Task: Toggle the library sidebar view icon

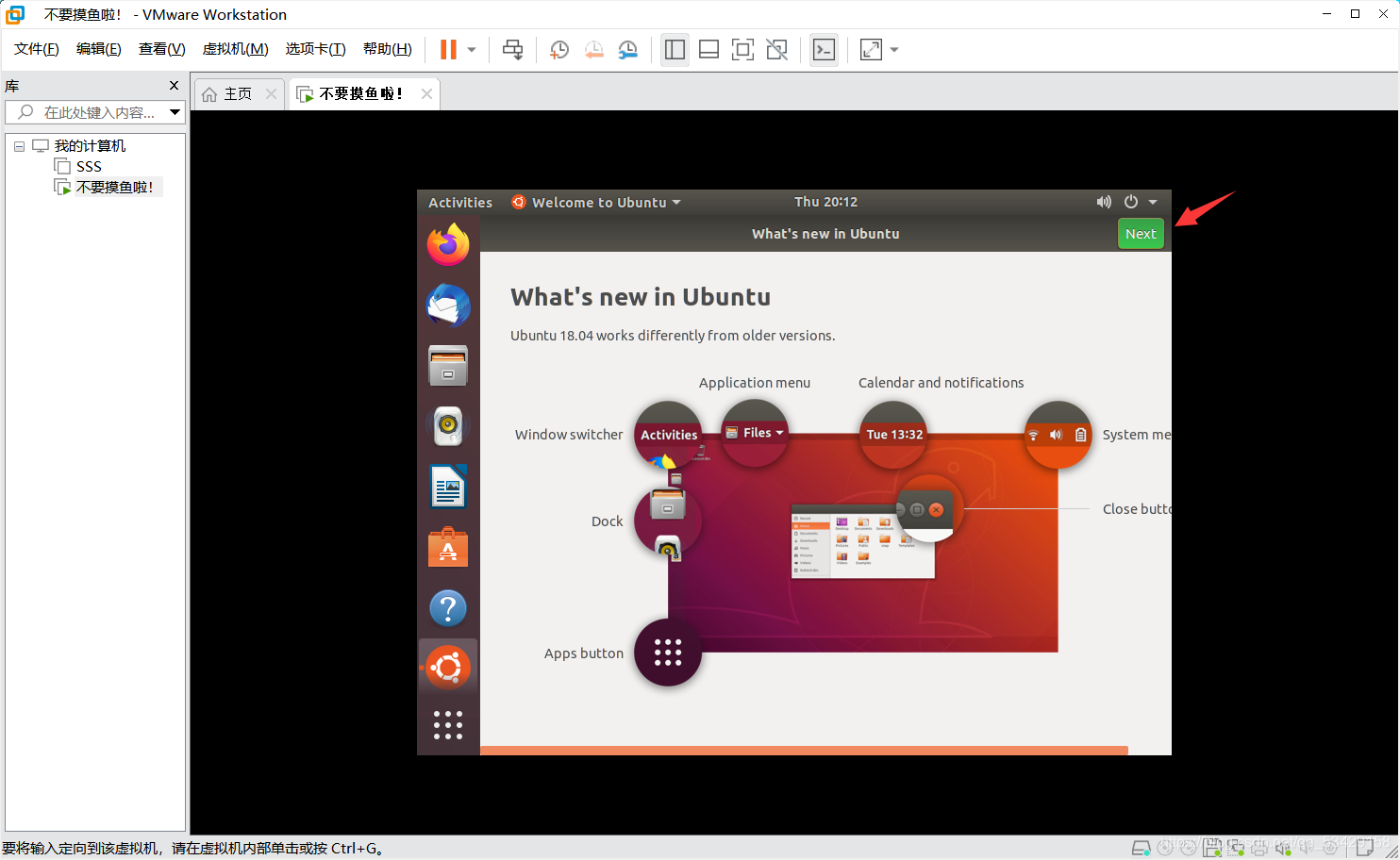Action: tap(675, 50)
